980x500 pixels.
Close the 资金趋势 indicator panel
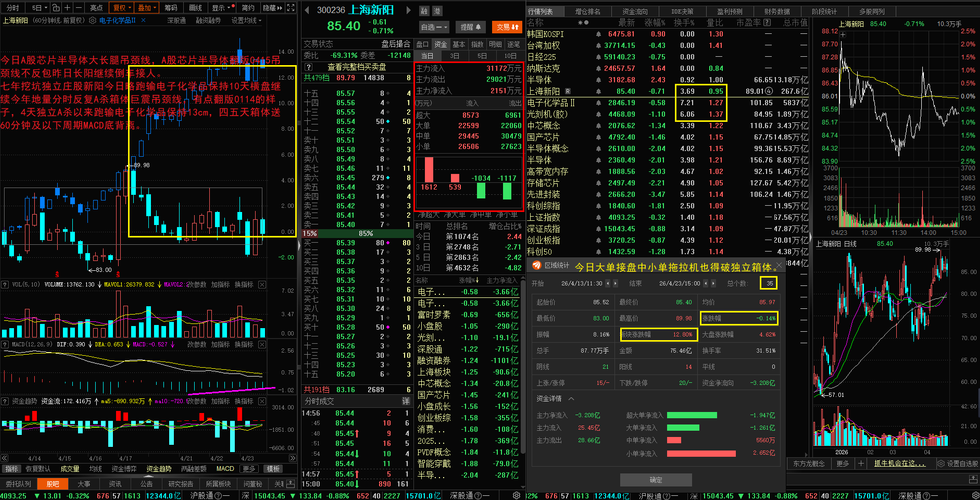tap(262, 401)
